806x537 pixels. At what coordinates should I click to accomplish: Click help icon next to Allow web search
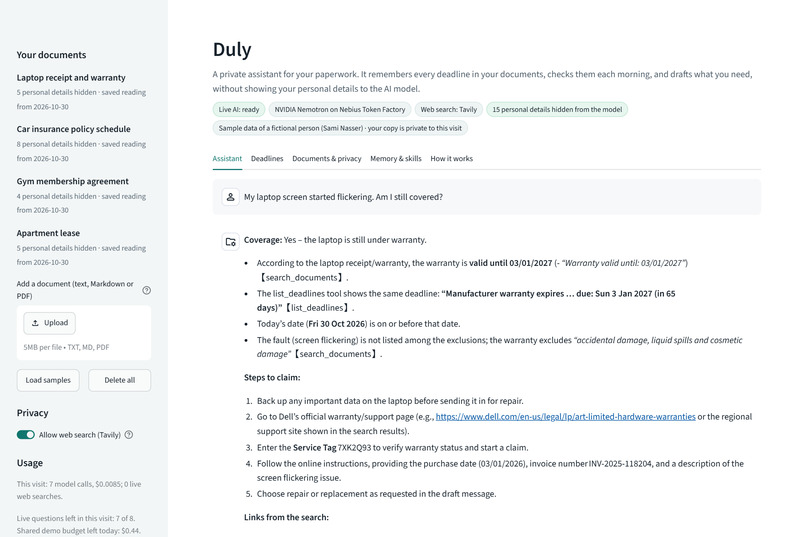[129, 435]
